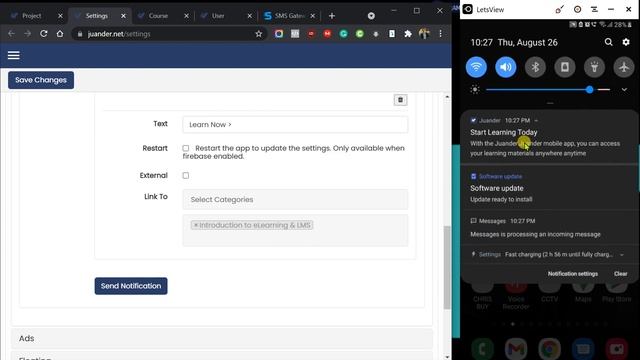Click the LetsView record circle icon

pos(577,9)
